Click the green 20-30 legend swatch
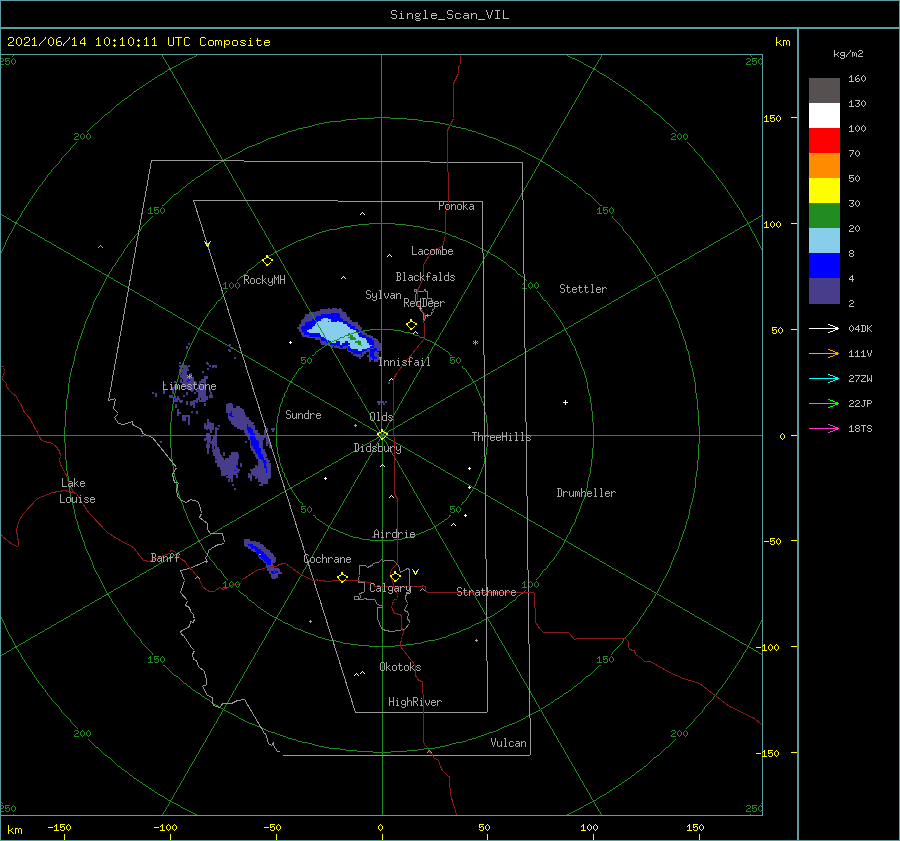900x841 pixels. (x=824, y=215)
